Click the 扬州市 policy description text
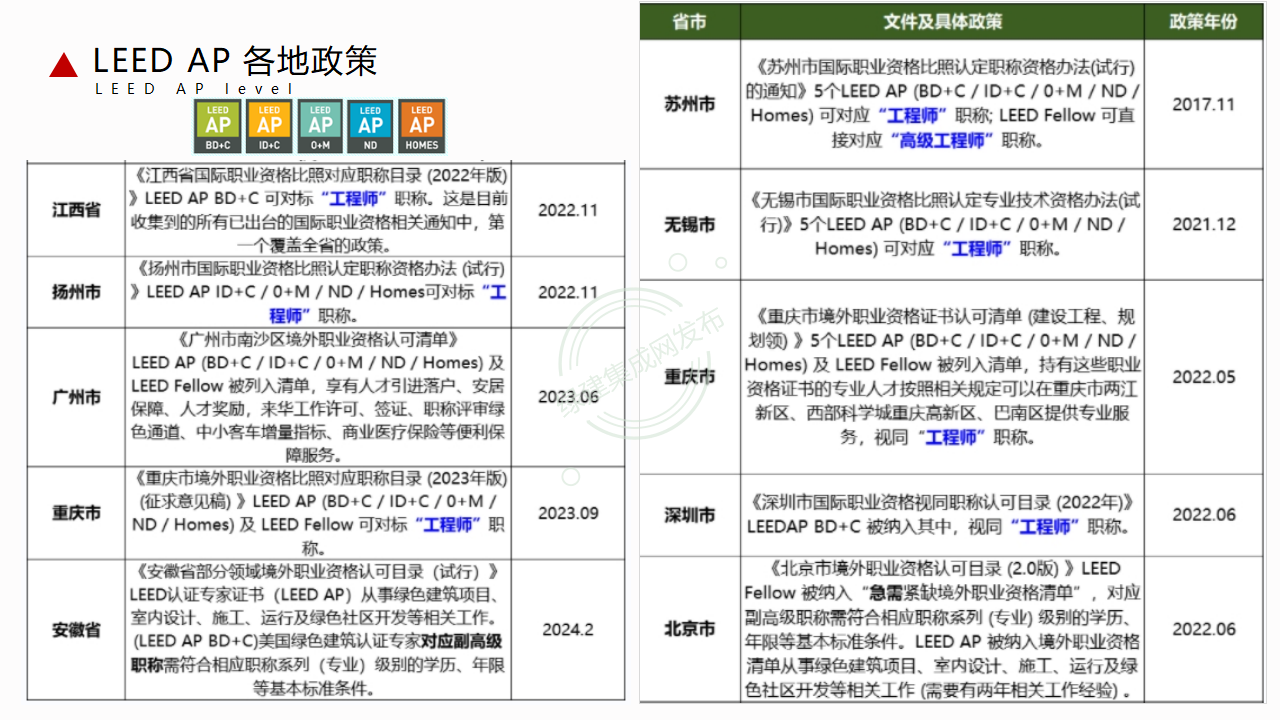1280x720 pixels. point(318,292)
